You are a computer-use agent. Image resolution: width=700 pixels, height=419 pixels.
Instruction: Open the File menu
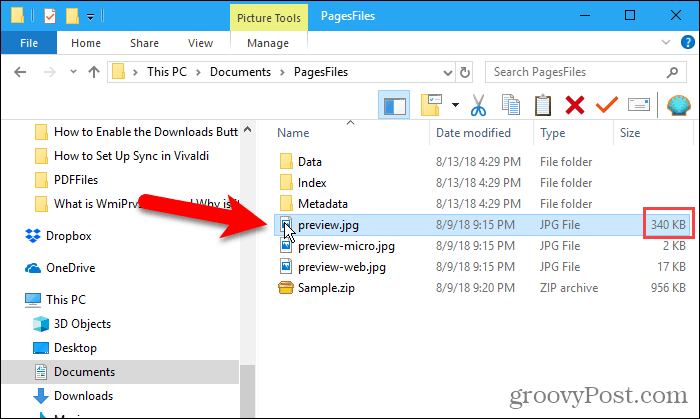pyautogui.click(x=29, y=43)
